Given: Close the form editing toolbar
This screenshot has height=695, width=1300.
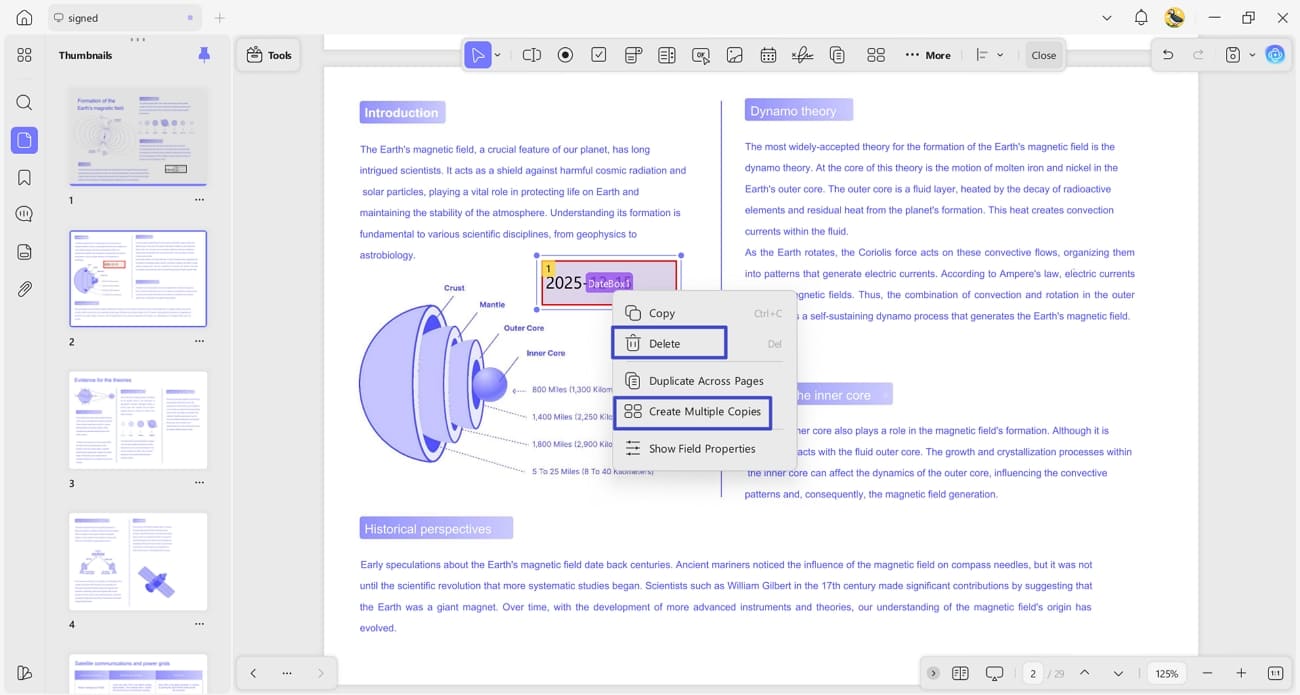Looking at the screenshot, I should click(1043, 55).
